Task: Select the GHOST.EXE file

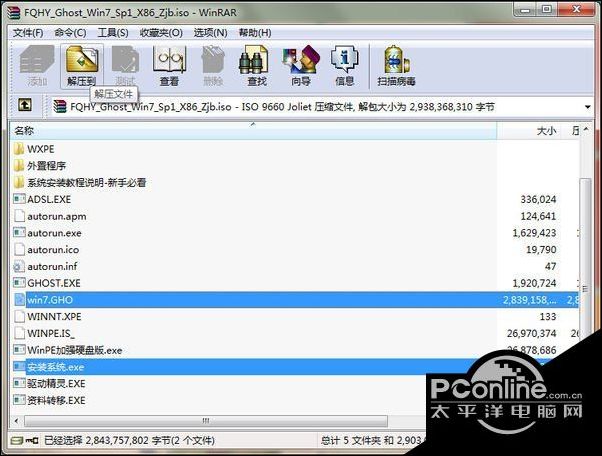Action: 48,283
